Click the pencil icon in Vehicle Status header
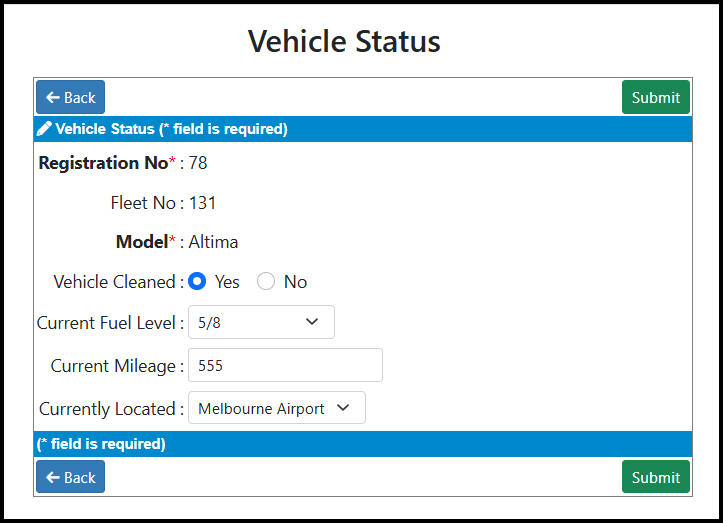The height and width of the screenshot is (523, 723). point(44,129)
